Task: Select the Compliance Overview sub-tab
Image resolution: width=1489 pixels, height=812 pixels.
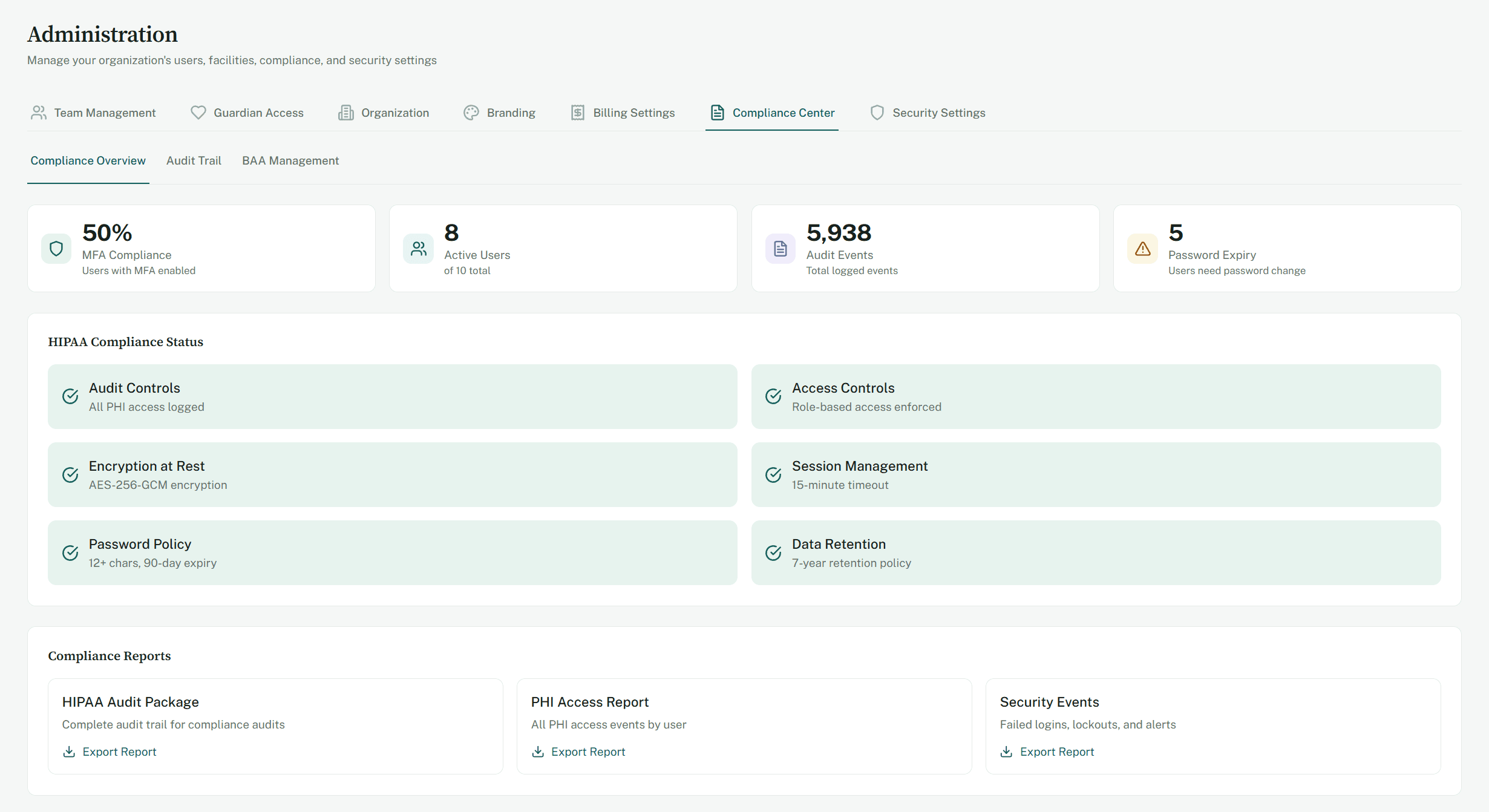Action: 88,160
